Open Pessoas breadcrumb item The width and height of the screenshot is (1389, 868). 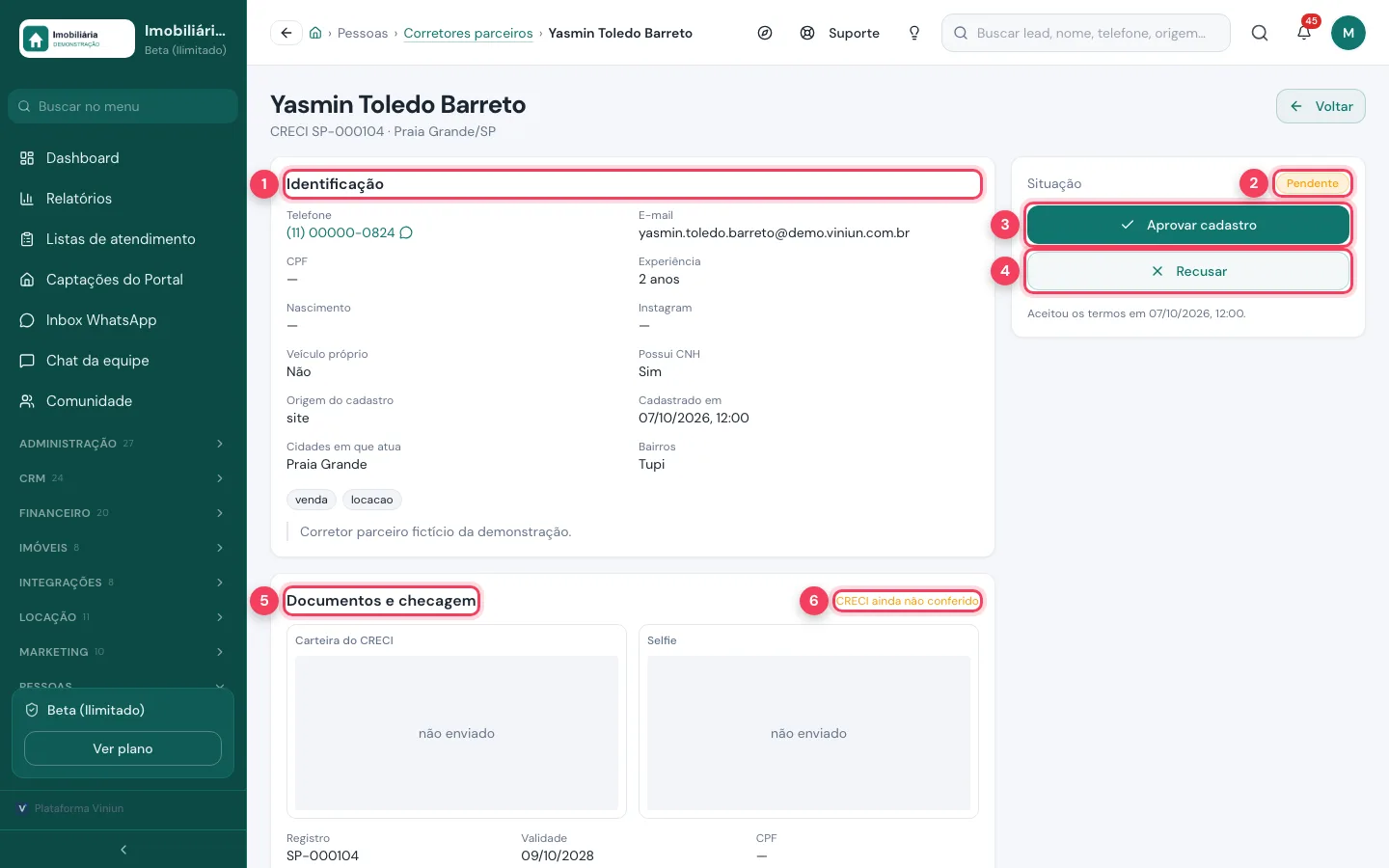tap(363, 33)
